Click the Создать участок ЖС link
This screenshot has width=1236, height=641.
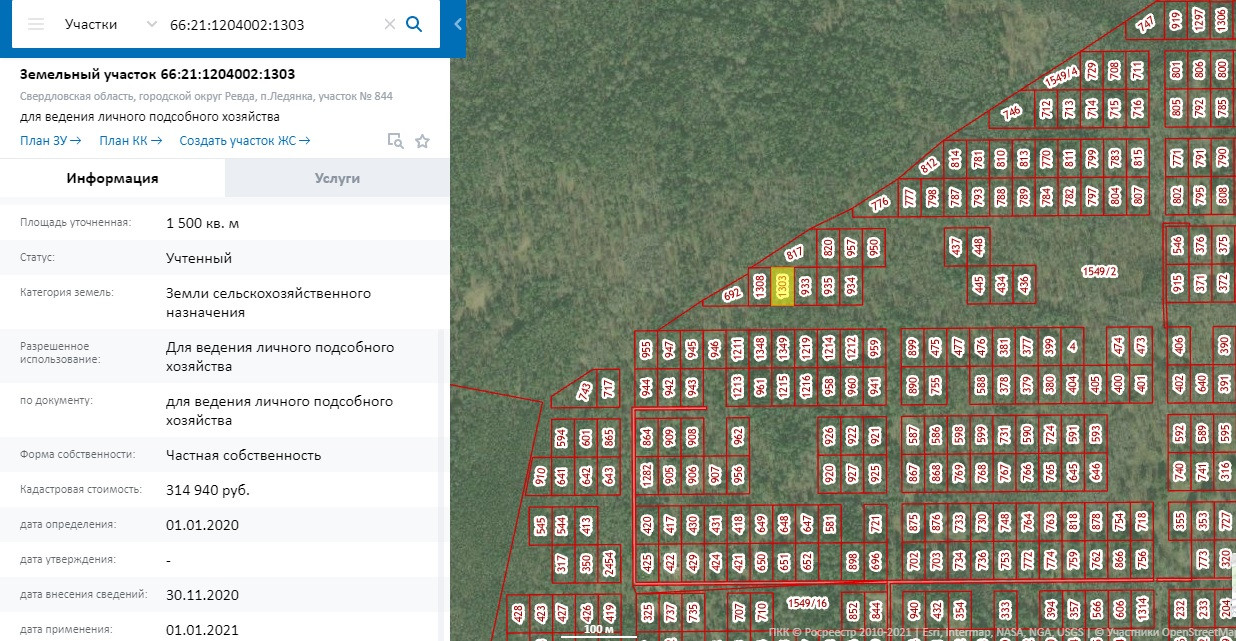[x=244, y=141]
